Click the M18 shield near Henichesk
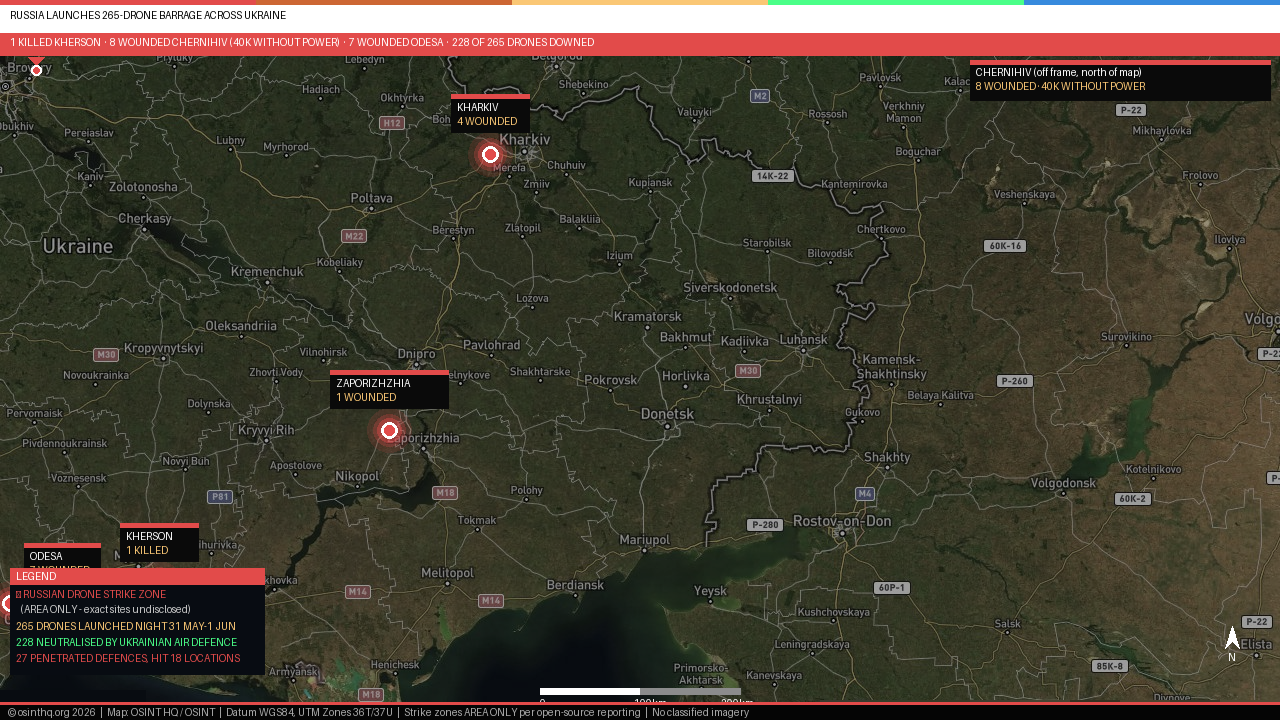This screenshot has width=1280, height=720. [x=371, y=694]
